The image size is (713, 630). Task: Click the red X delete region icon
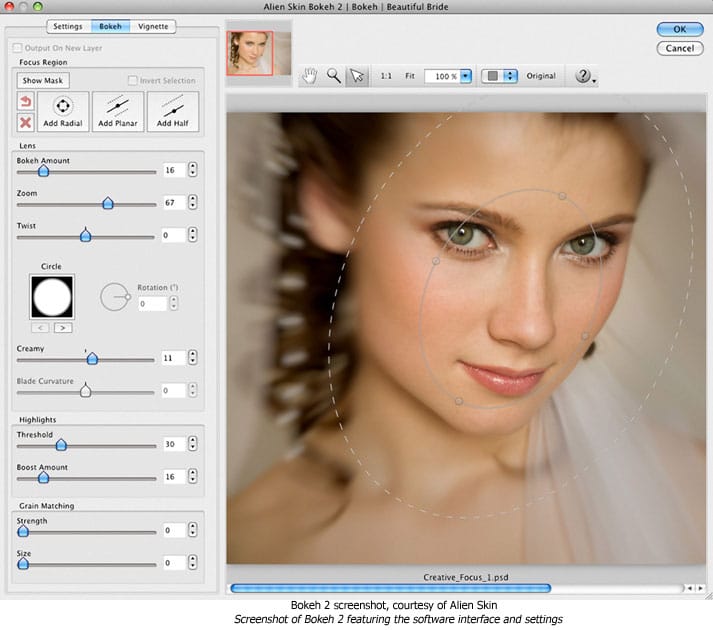tap(25, 122)
